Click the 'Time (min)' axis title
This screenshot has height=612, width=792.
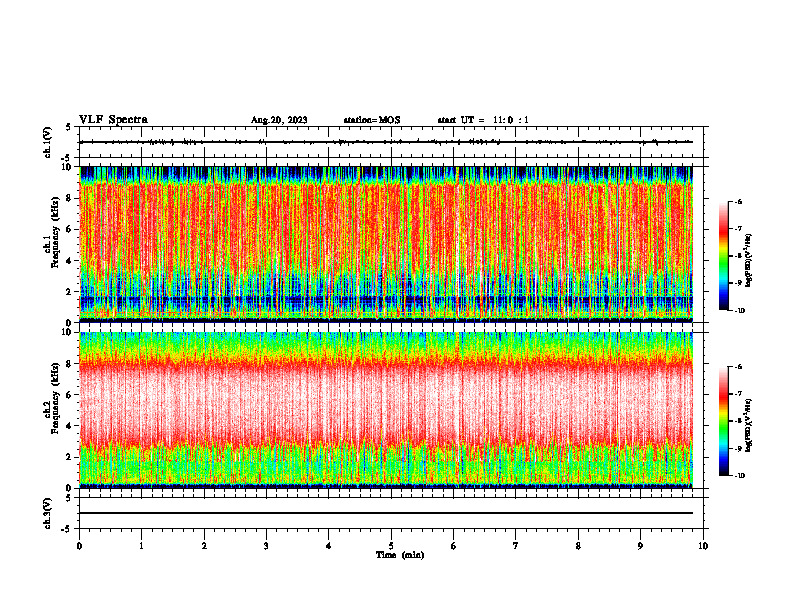point(400,555)
